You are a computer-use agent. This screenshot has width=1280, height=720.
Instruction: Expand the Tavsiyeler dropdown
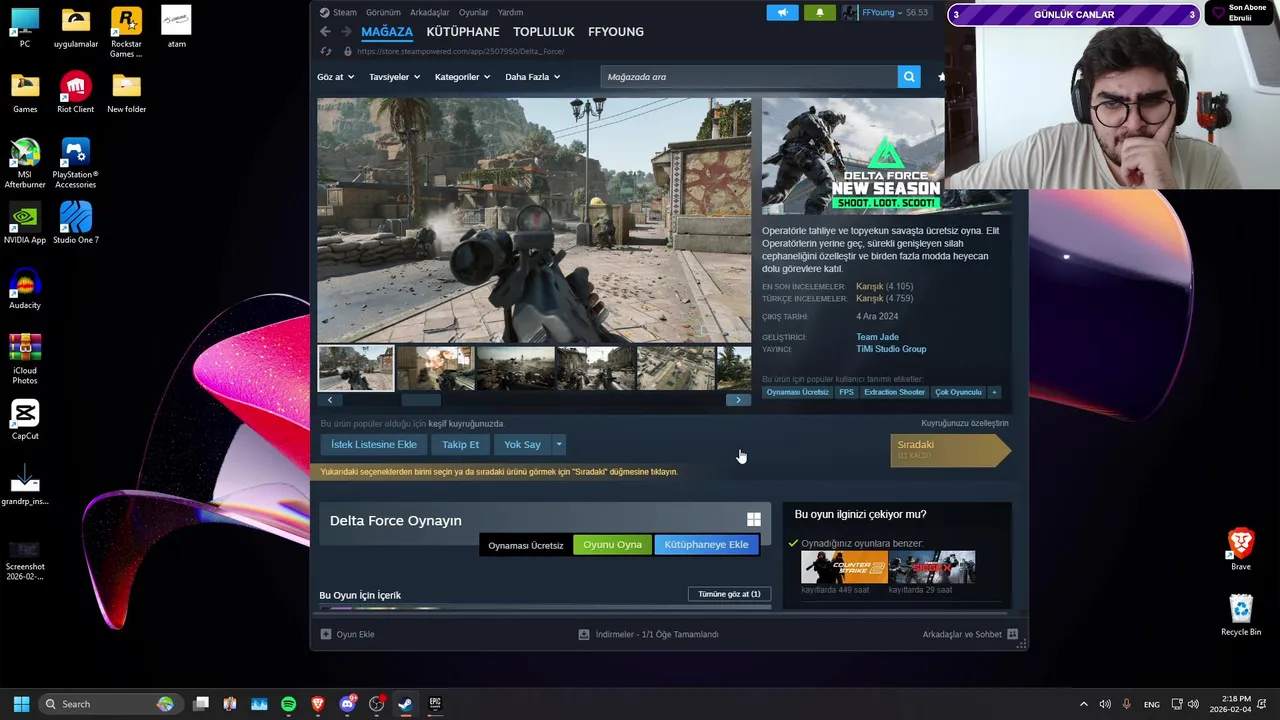tap(394, 77)
